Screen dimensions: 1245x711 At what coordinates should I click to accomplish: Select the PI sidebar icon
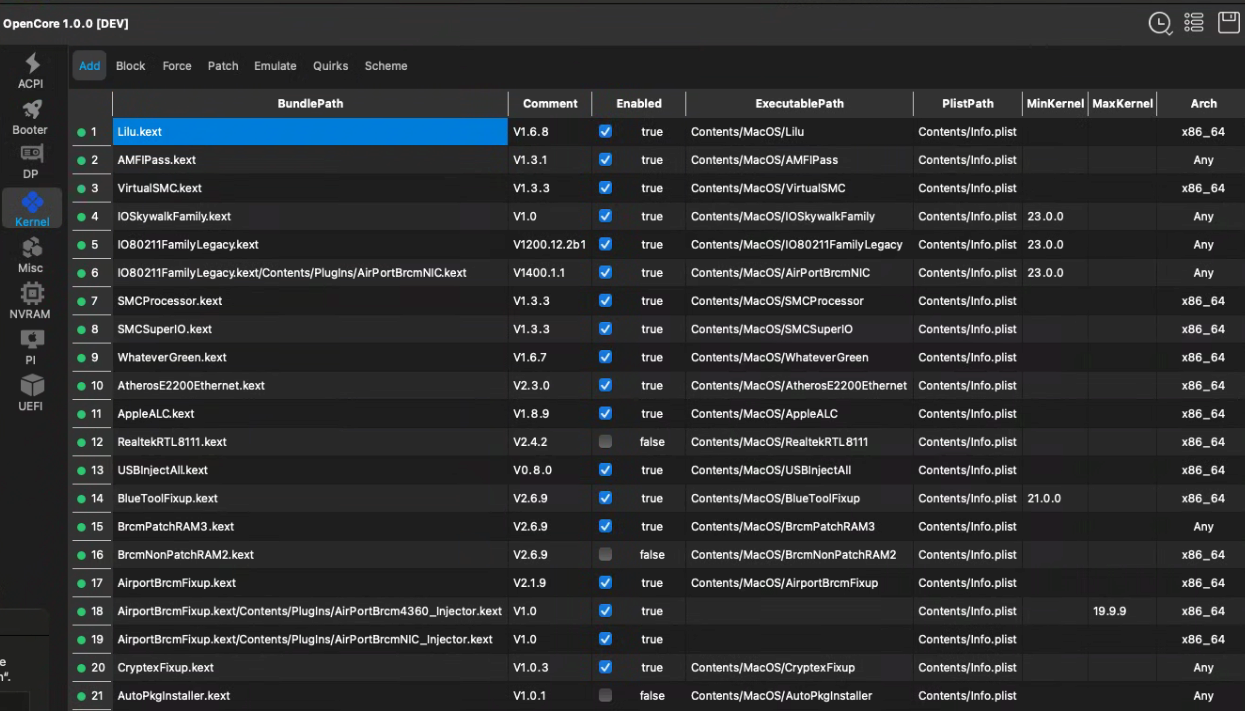tap(31, 346)
